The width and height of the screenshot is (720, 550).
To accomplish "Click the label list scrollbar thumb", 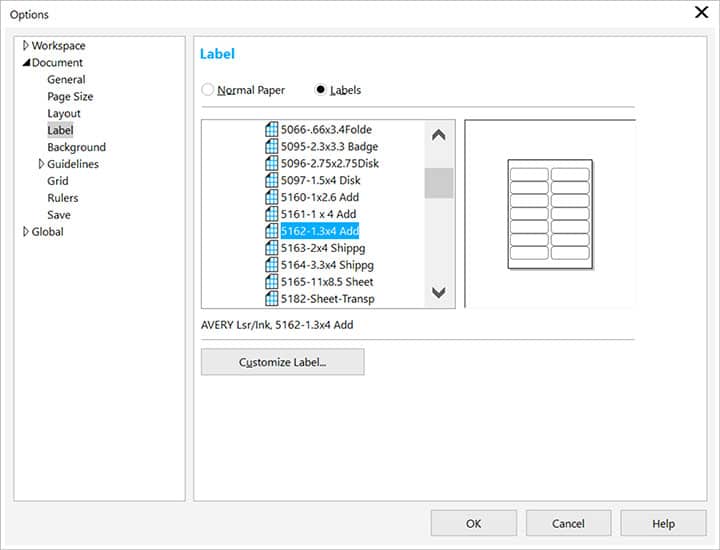I will pyautogui.click(x=439, y=183).
